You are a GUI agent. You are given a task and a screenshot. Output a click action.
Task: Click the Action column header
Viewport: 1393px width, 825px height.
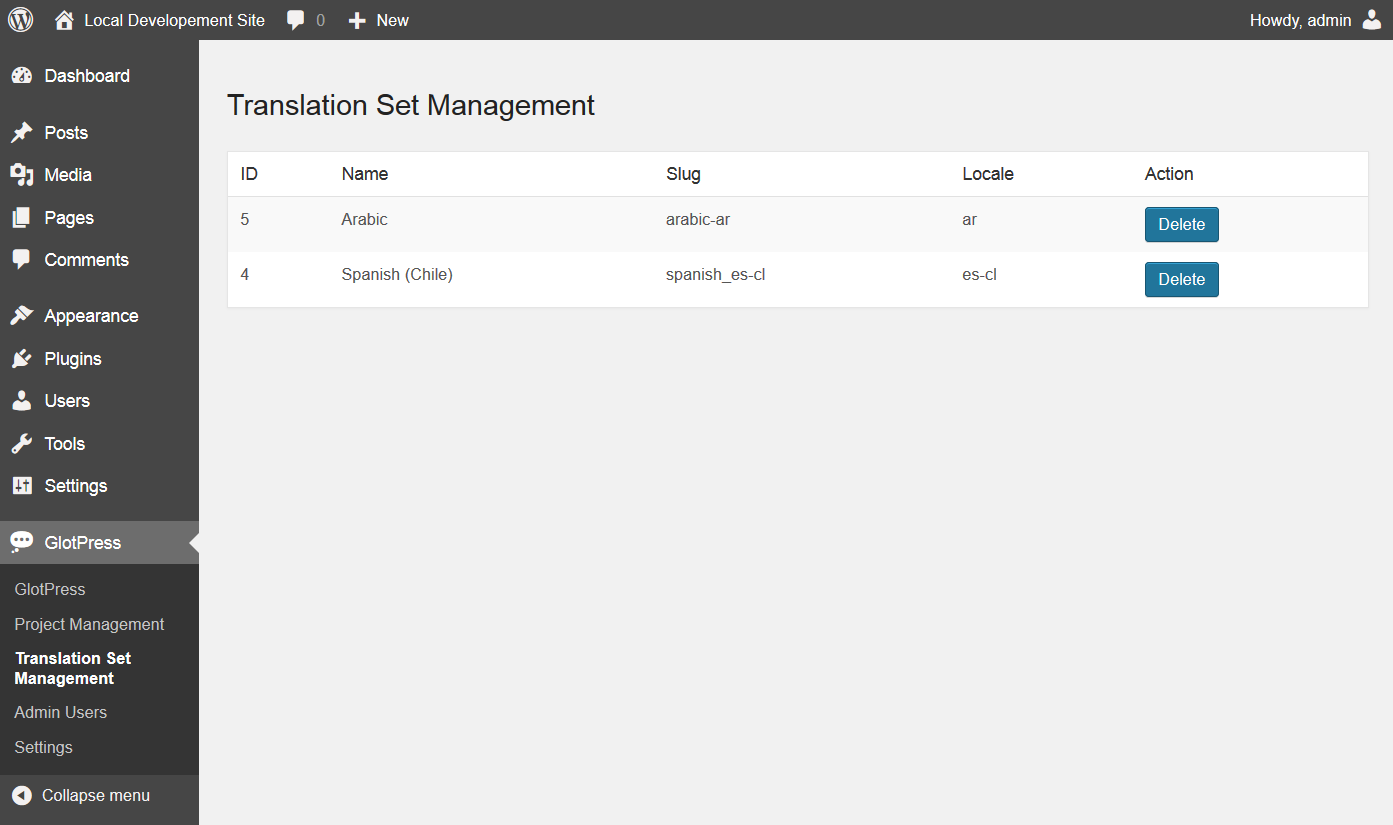[1169, 174]
